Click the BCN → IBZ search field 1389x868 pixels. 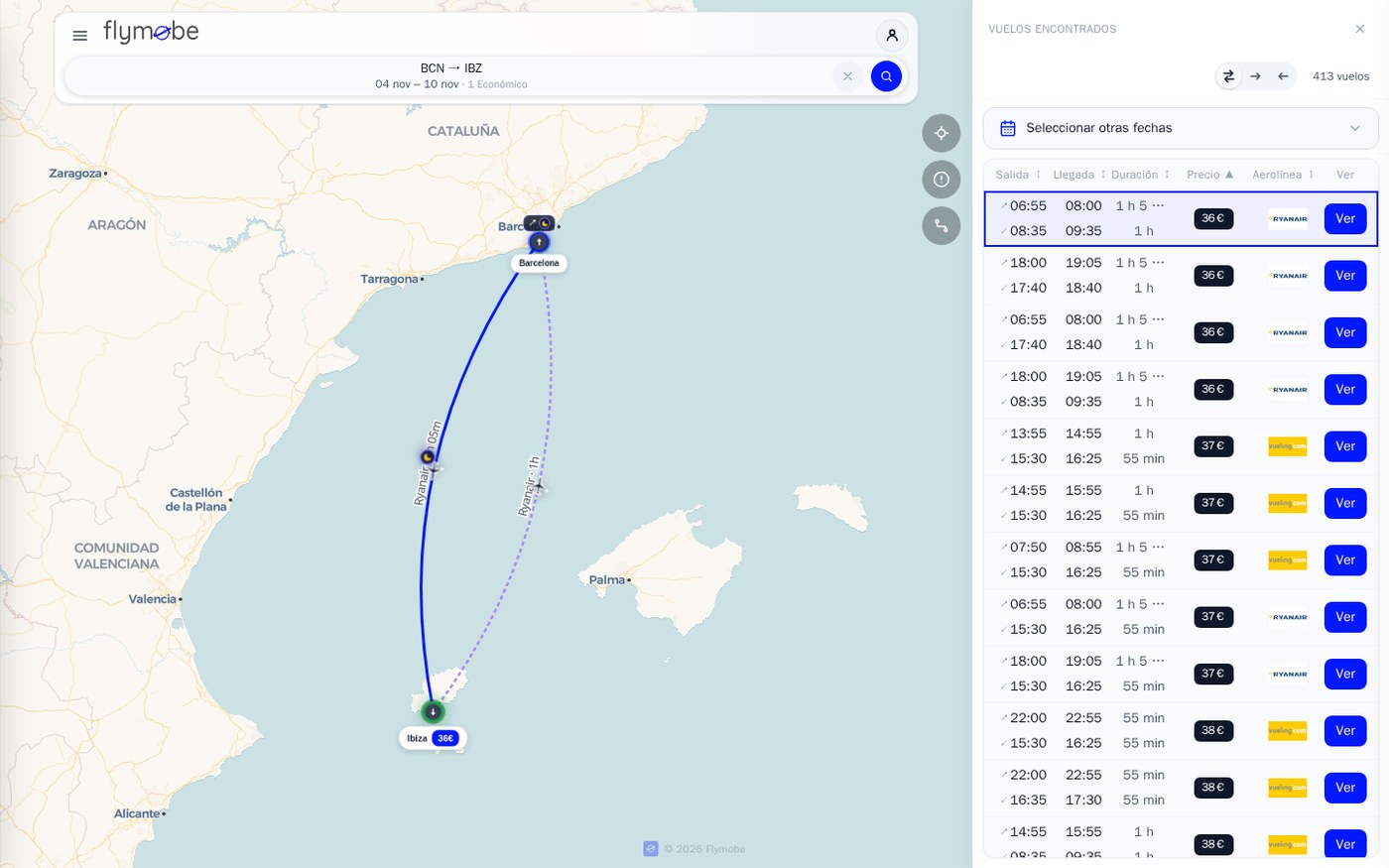(451, 76)
